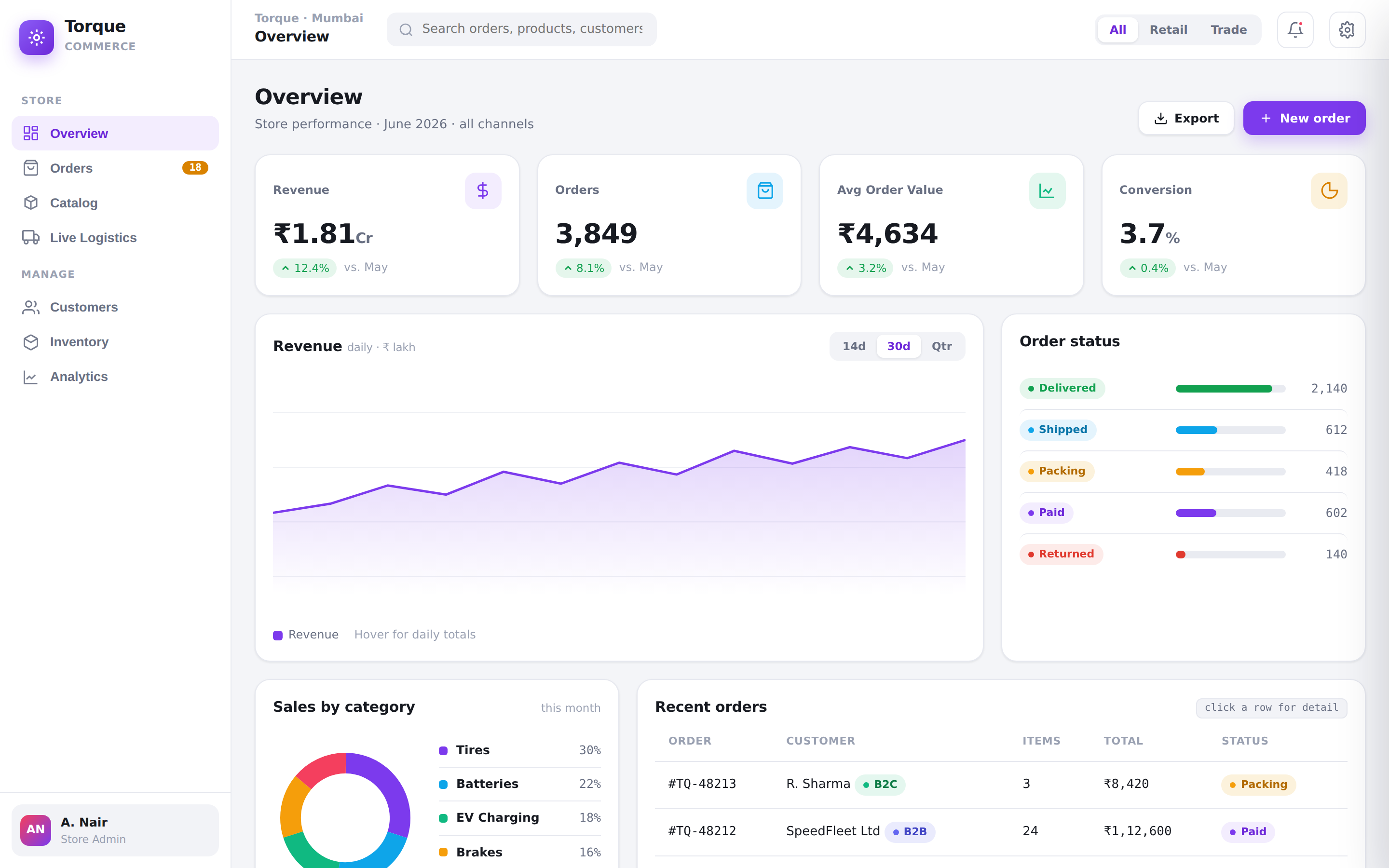Click the Torque Commerce logo icon
This screenshot has height=868, width=1389.
[x=37, y=38]
